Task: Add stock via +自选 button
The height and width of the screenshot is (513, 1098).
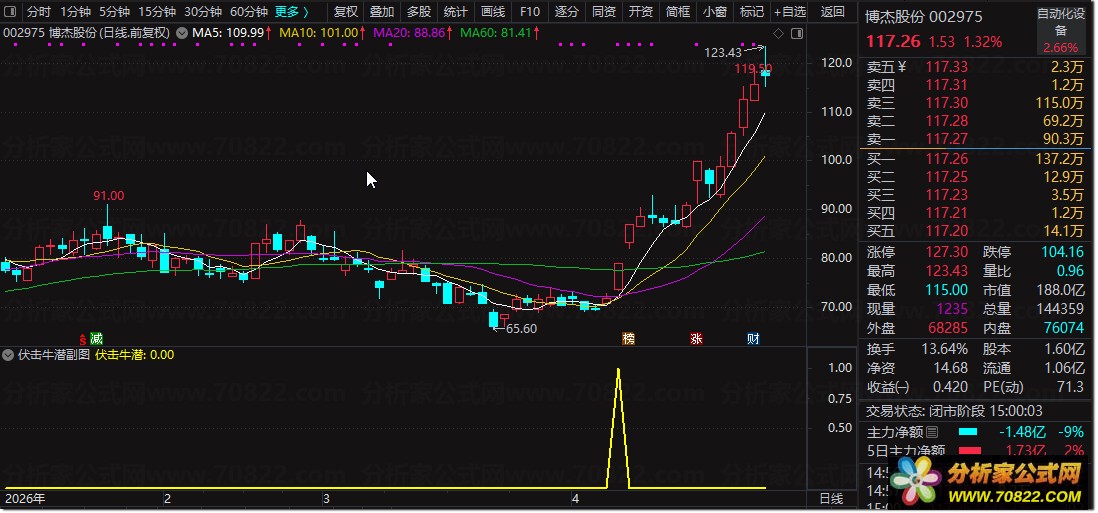Action: (790, 12)
